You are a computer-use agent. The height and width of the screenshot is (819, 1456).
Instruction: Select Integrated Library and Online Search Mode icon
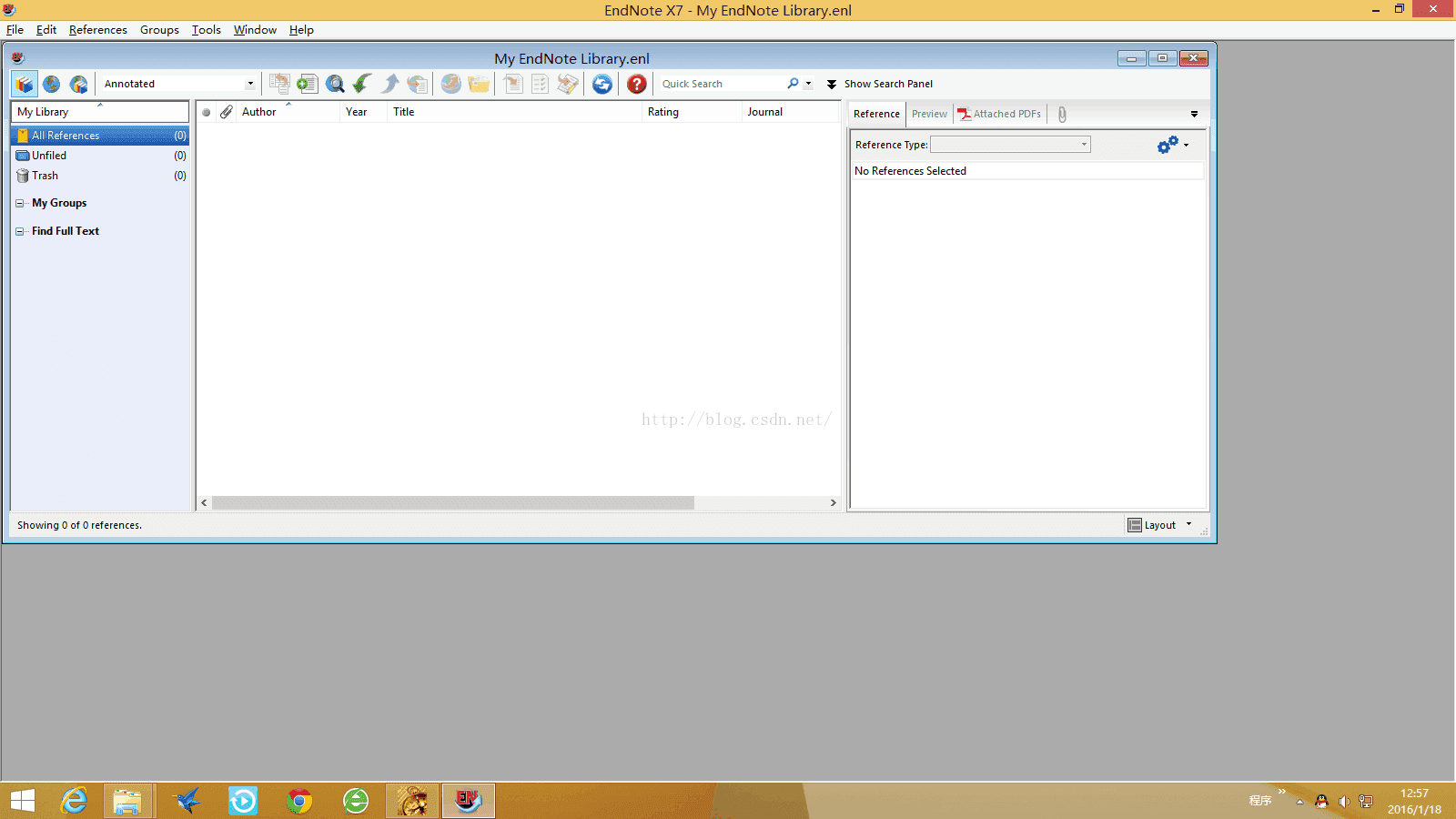(79, 84)
